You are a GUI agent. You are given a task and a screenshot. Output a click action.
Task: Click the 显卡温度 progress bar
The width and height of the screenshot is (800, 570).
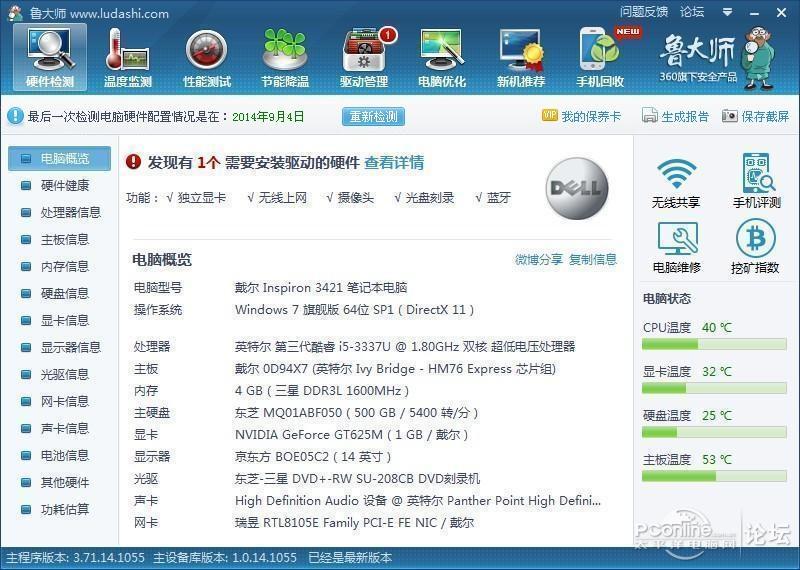(714, 388)
